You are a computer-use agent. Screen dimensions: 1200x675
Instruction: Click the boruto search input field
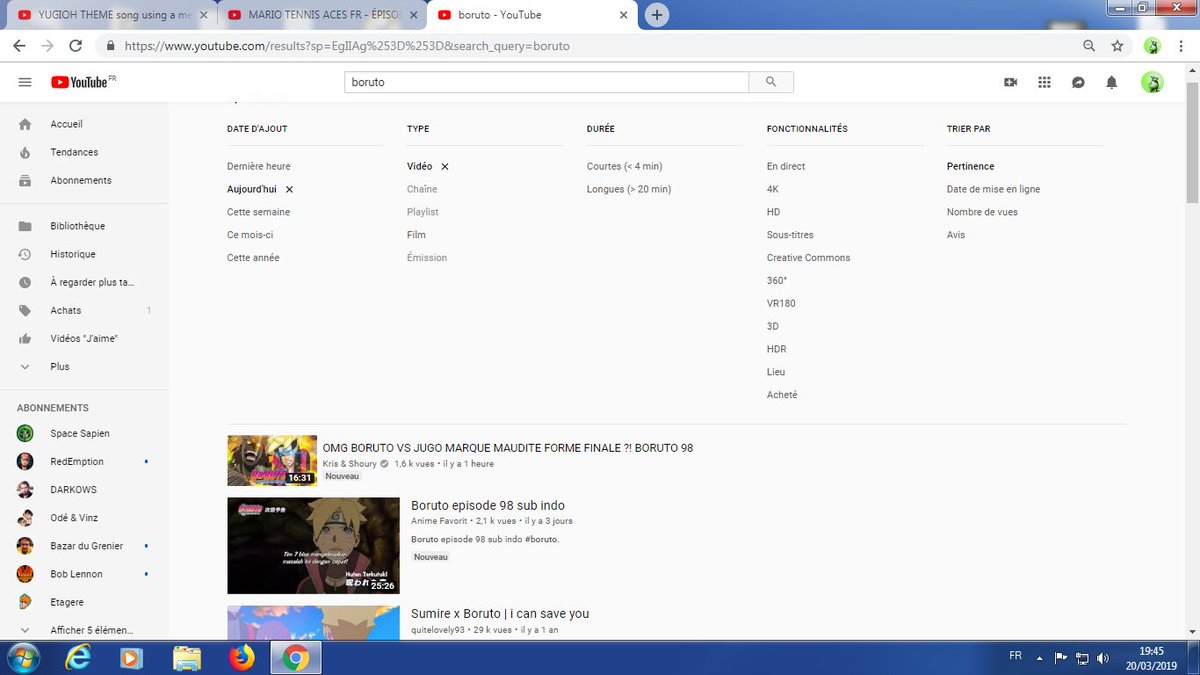pyautogui.click(x=546, y=82)
